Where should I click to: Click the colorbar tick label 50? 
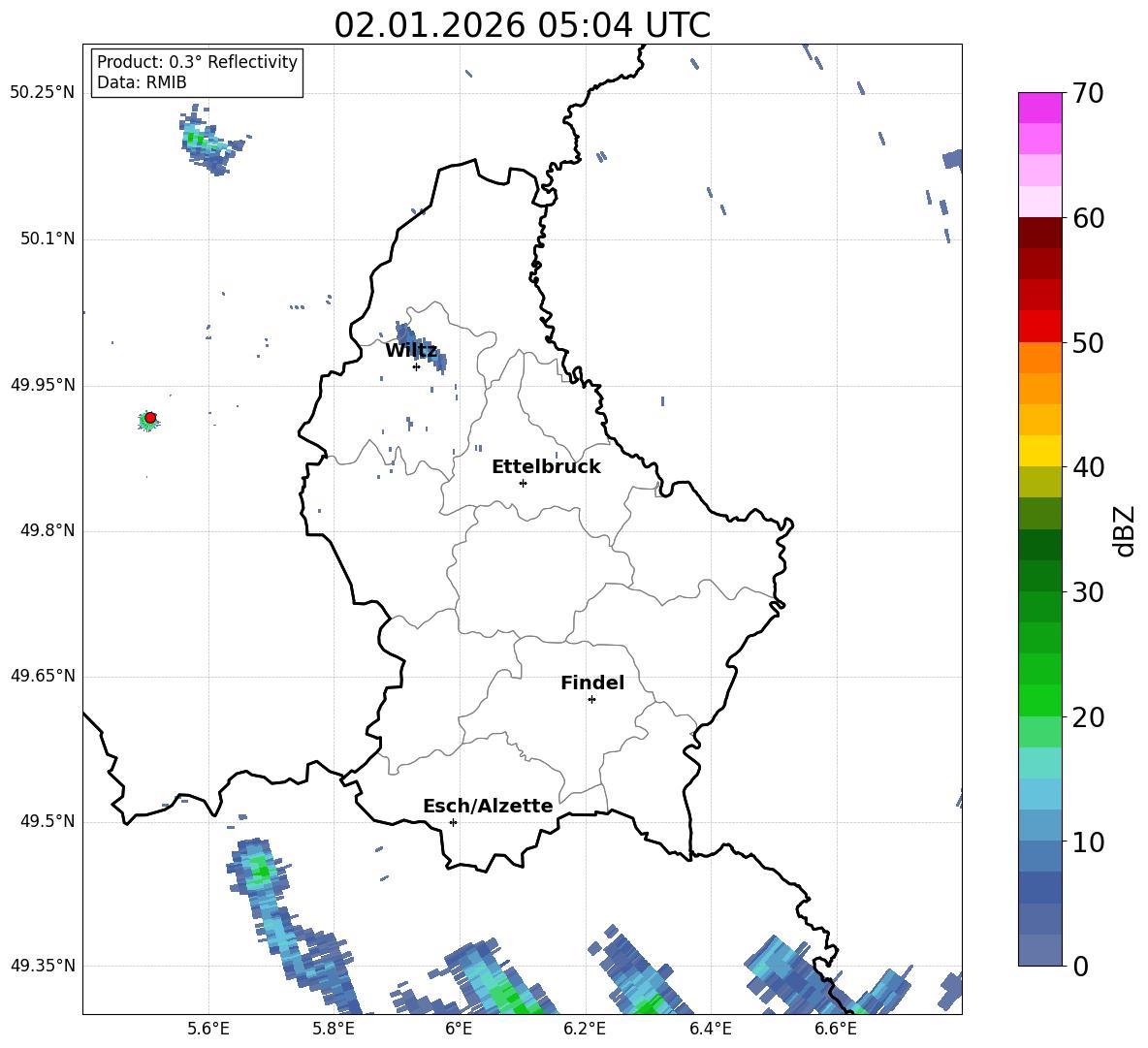point(1088,342)
